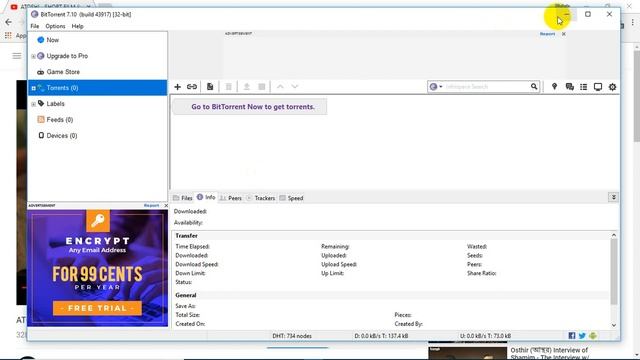
Task: Click the Transfer section header
Action: pos(187,236)
